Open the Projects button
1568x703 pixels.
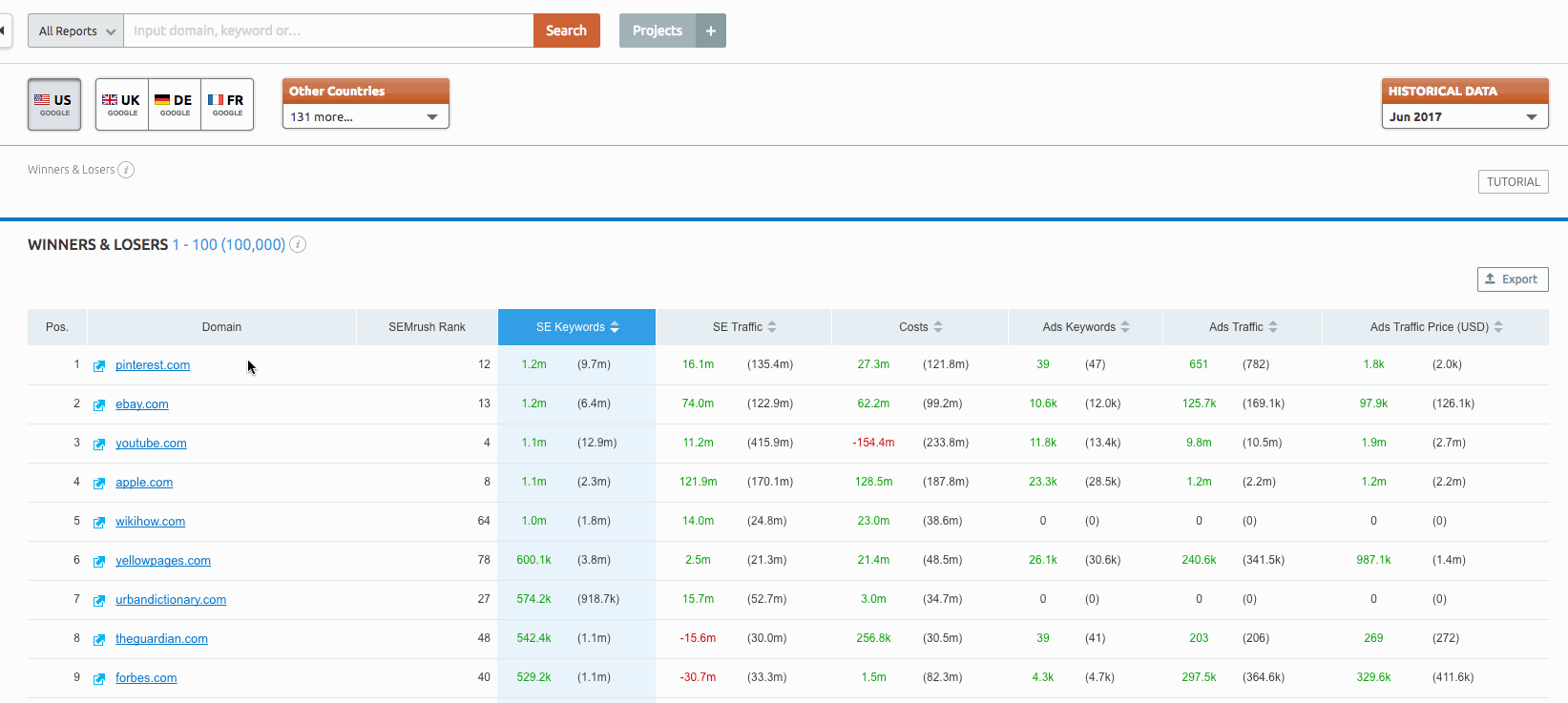point(658,31)
